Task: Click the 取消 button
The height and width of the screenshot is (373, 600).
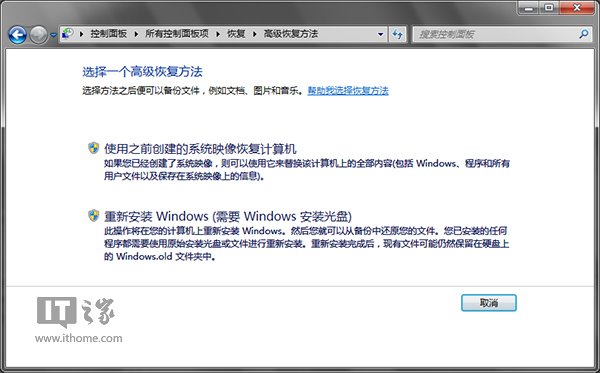Action: [489, 303]
